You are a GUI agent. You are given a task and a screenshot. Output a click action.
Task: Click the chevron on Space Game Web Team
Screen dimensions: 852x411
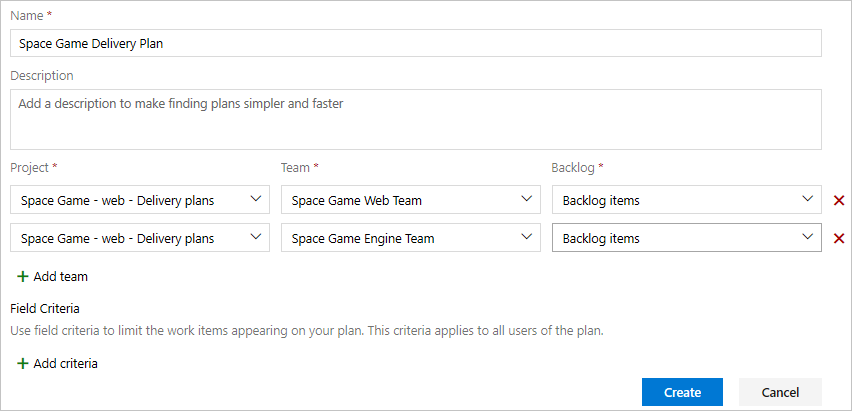528,200
